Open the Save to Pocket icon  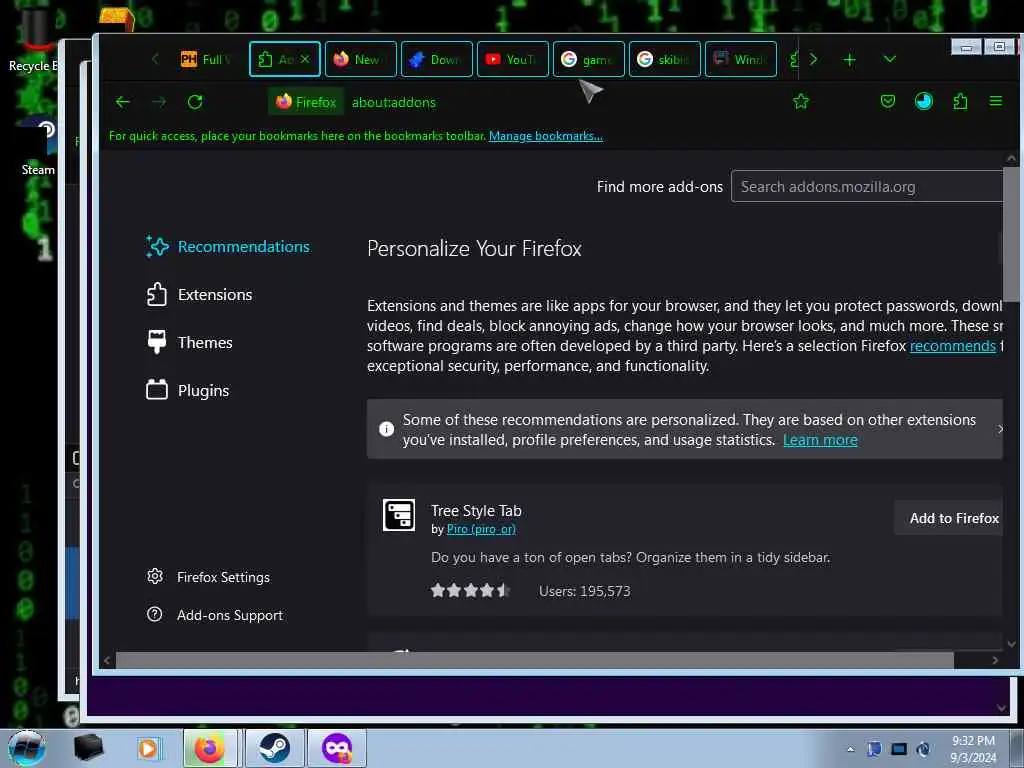click(888, 101)
